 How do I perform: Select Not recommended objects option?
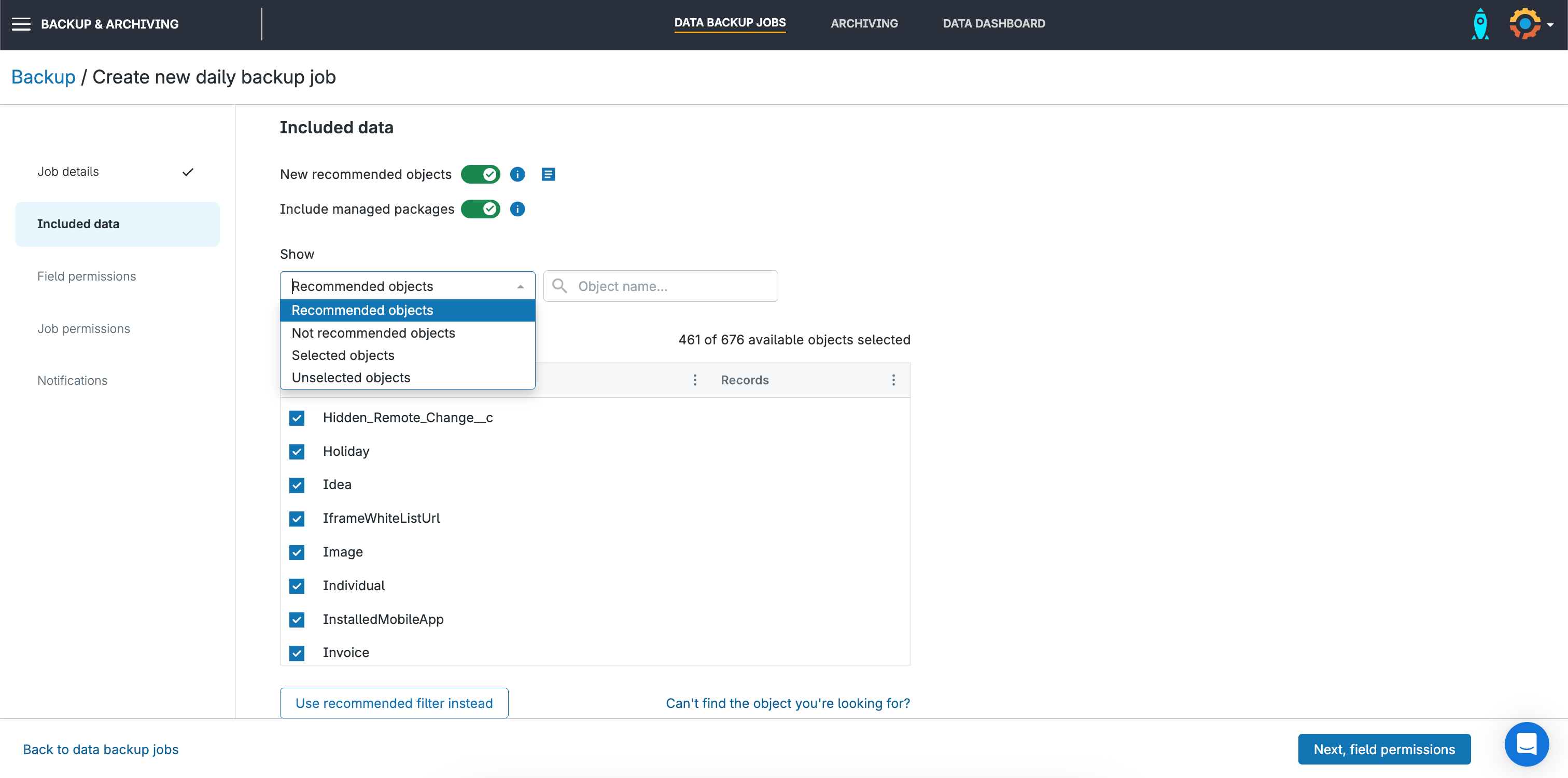373,333
